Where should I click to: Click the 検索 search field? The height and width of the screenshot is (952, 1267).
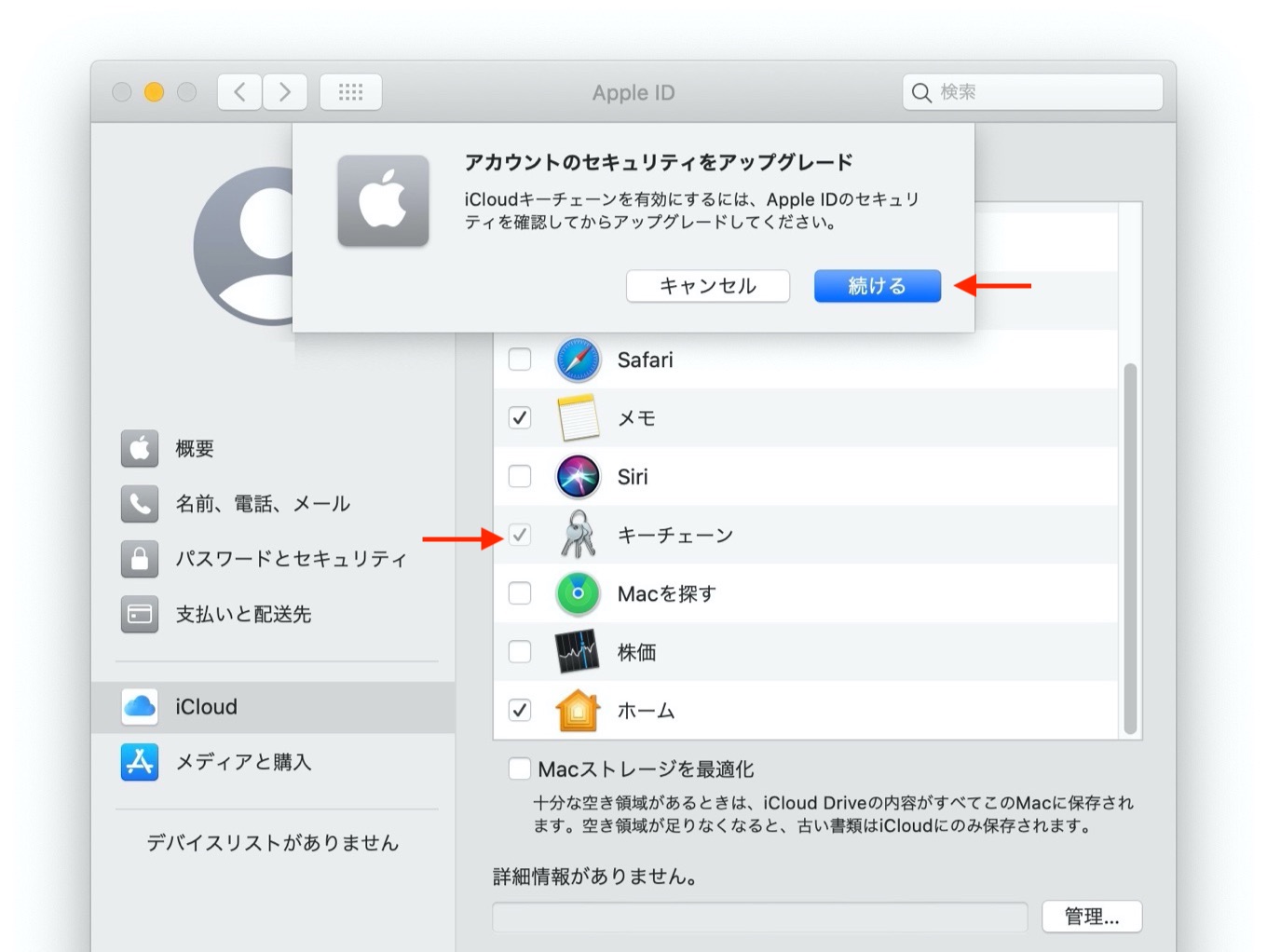(1032, 91)
